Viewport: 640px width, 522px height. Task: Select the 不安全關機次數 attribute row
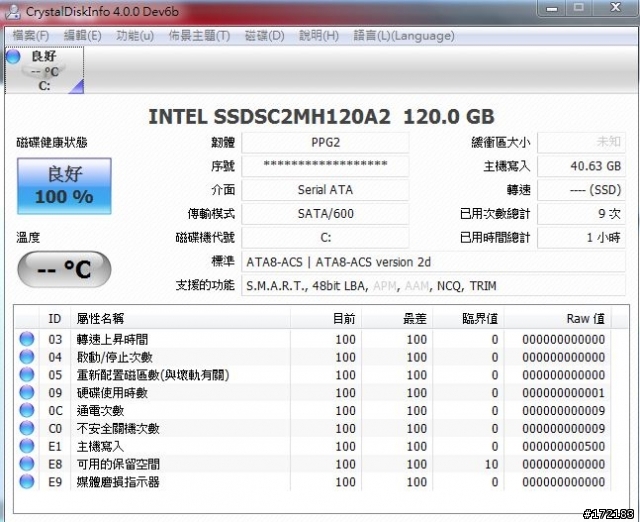[x=313, y=429]
